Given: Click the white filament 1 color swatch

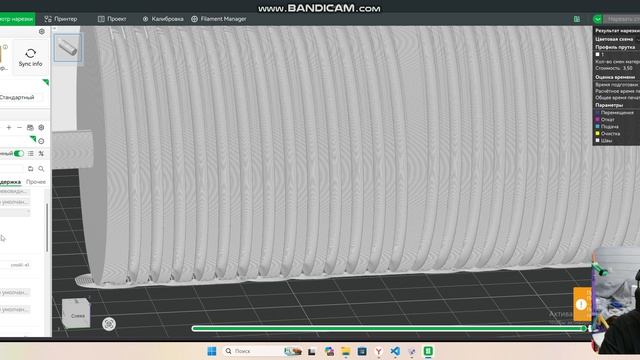Looking at the screenshot, I should pos(598,54).
